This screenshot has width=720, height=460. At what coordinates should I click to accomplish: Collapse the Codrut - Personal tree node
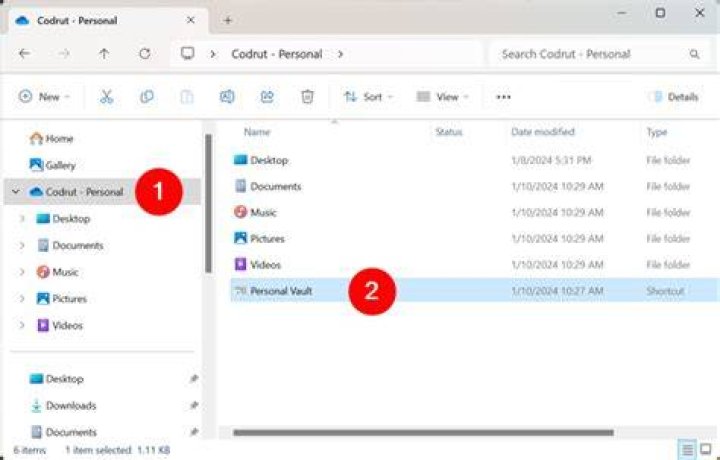[x=16, y=191]
